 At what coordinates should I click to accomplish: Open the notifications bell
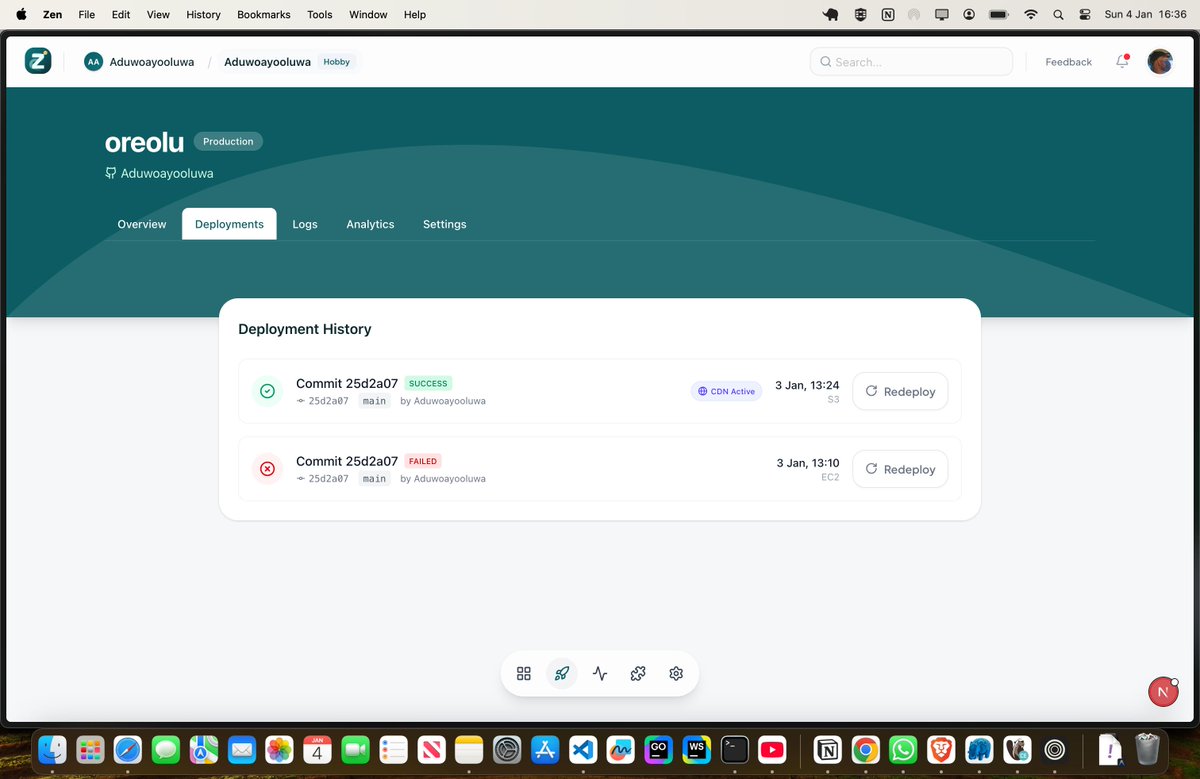pyautogui.click(x=1122, y=61)
